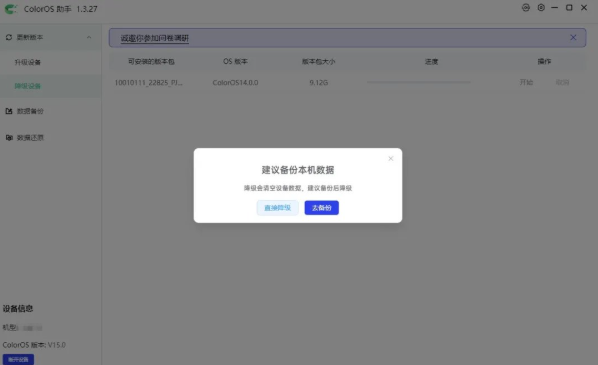The image size is (598, 365).
Task: Choose 直接降级 in the backup dialog
Action: [277, 208]
